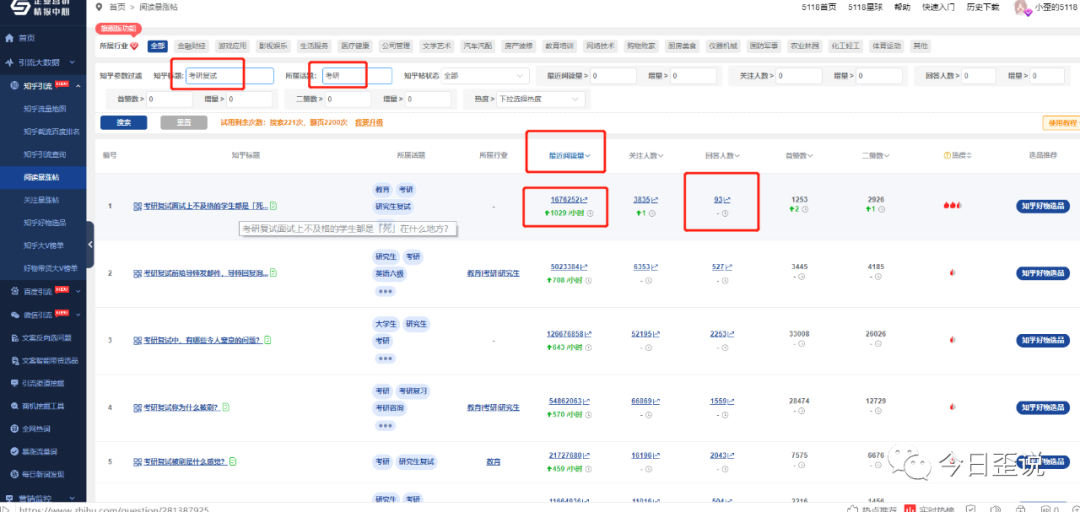Open 关注暴涨帖 in sidebar
This screenshot has height=512, width=1080.
point(41,200)
